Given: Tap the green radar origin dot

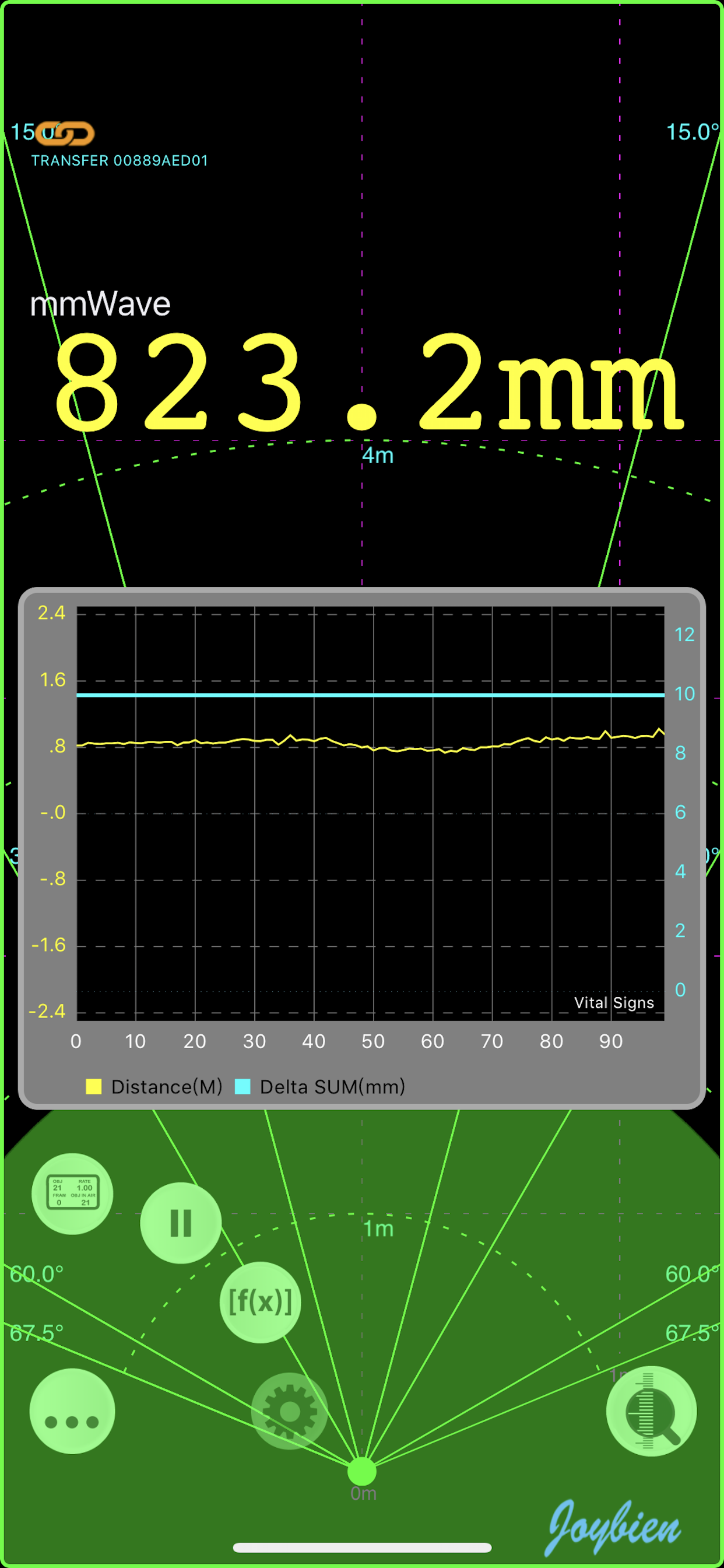Looking at the screenshot, I should [362, 1472].
